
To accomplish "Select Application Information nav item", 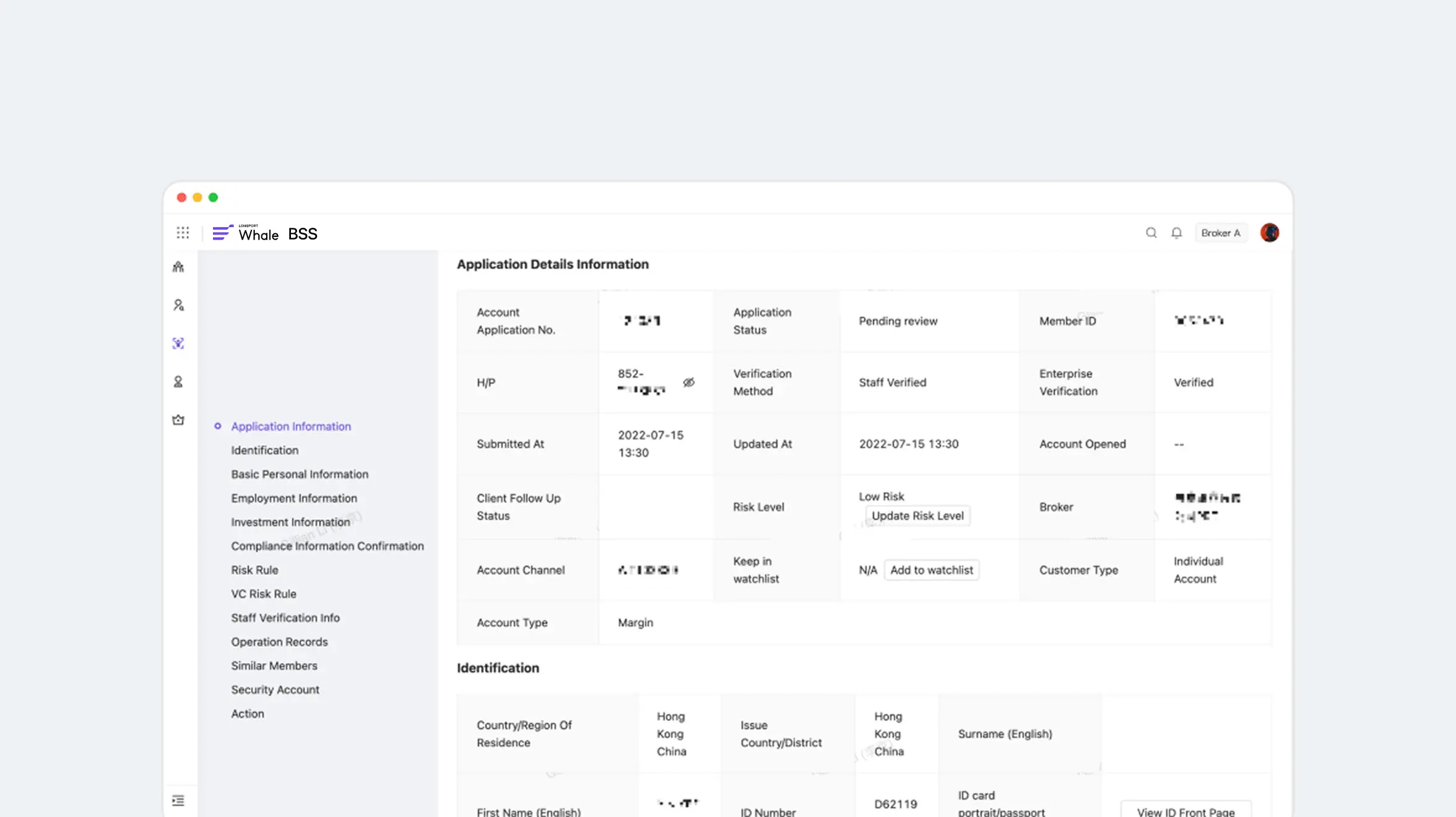I will pos(291,426).
